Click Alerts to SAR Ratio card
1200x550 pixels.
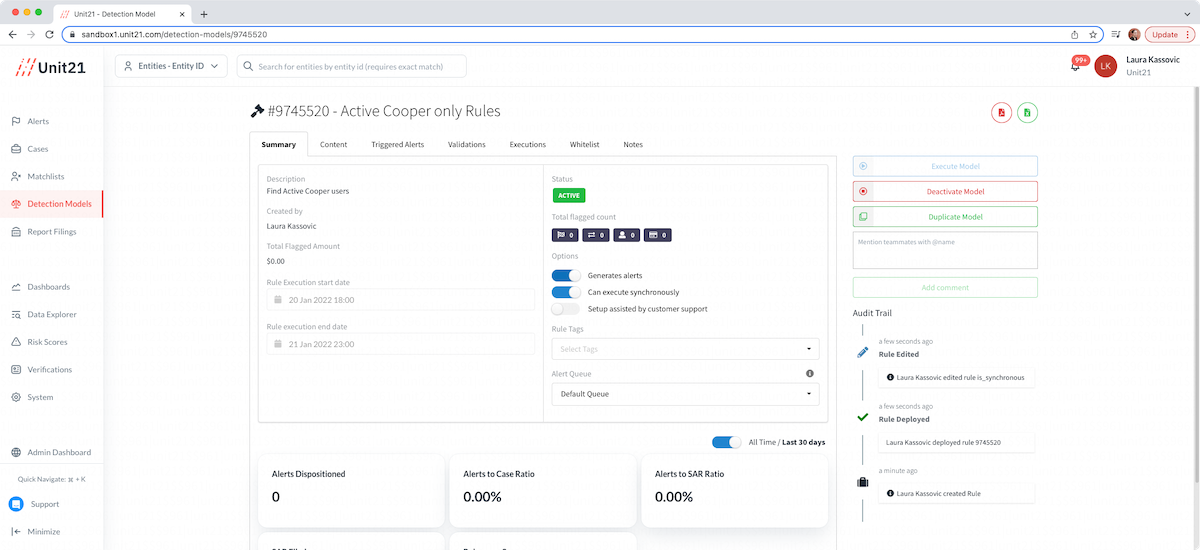(734, 490)
